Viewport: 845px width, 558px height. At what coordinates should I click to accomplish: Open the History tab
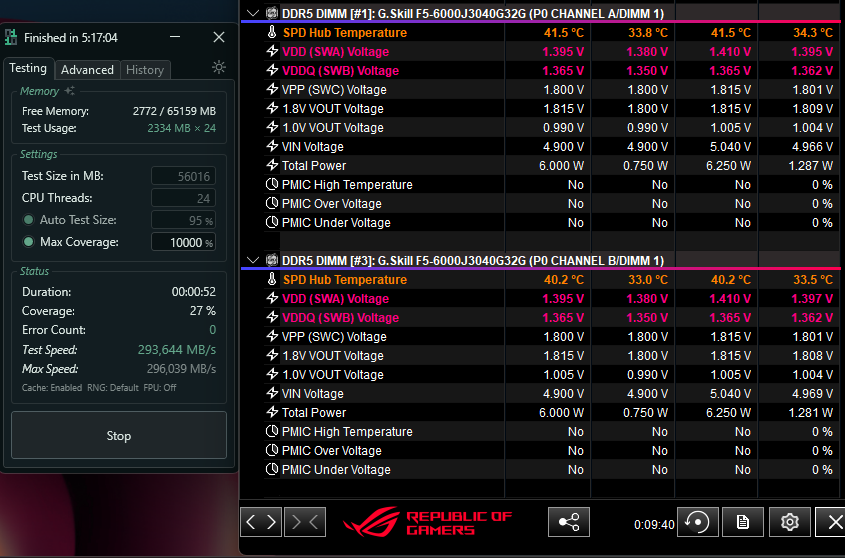coord(145,70)
